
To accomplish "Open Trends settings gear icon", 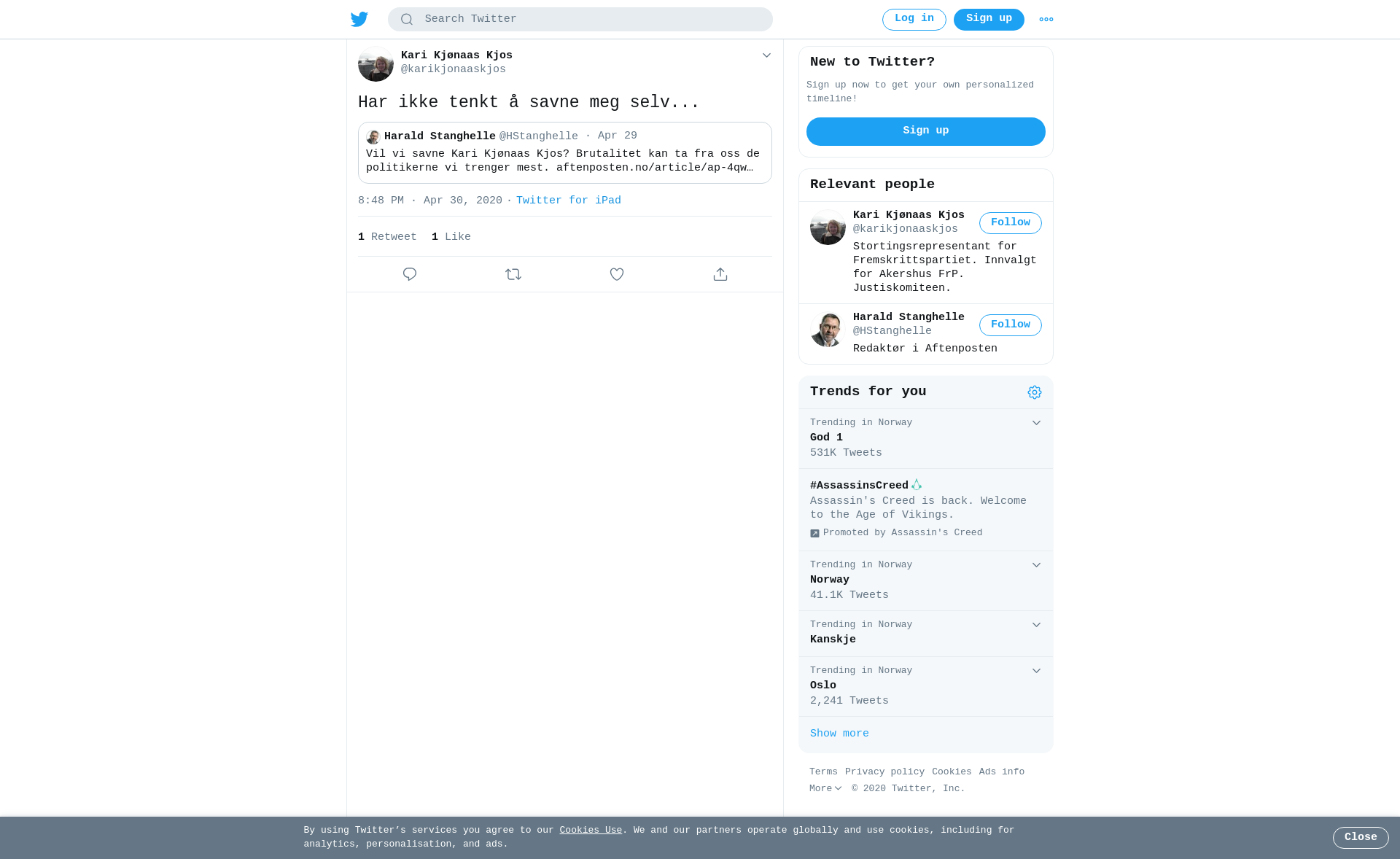I will point(1035,392).
